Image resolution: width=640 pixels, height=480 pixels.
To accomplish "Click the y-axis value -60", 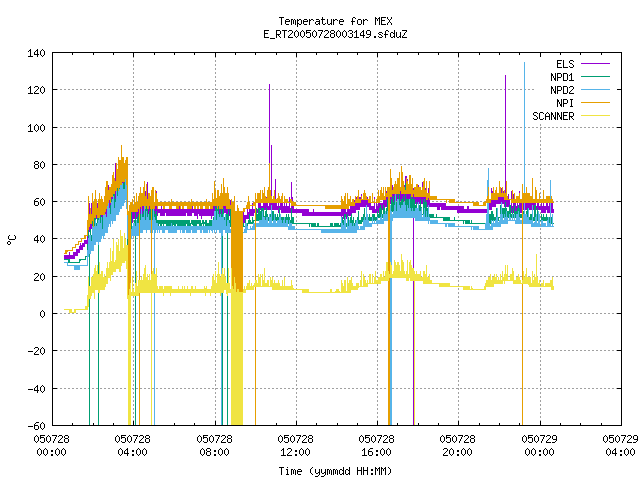I will pyautogui.click(x=36, y=426).
